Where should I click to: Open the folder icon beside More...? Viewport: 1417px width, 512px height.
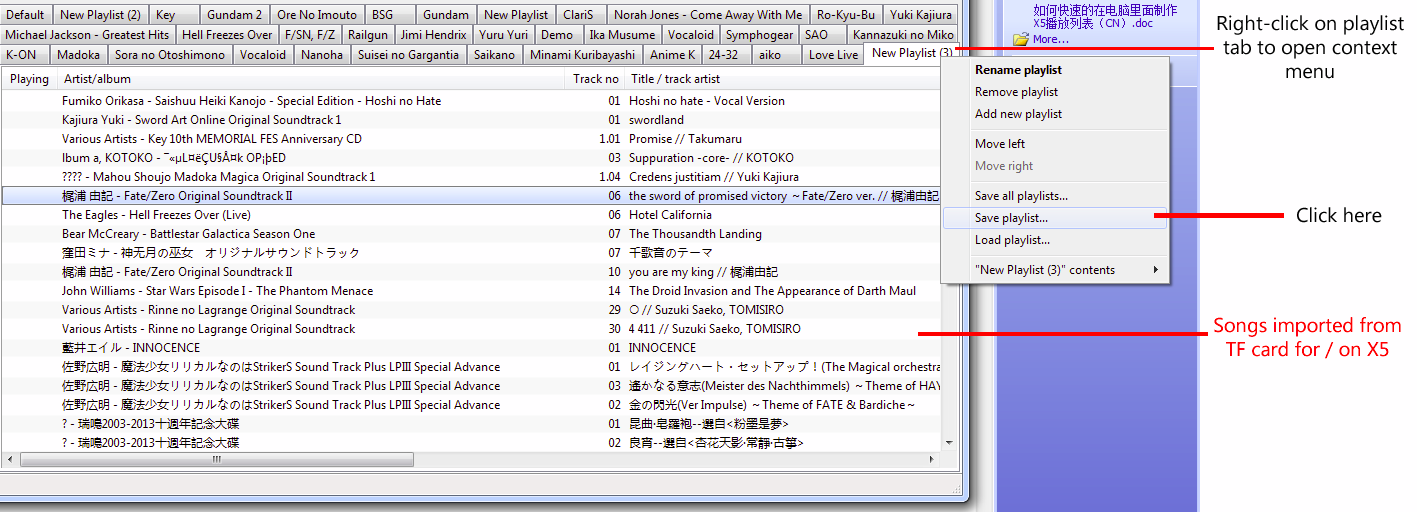1021,39
